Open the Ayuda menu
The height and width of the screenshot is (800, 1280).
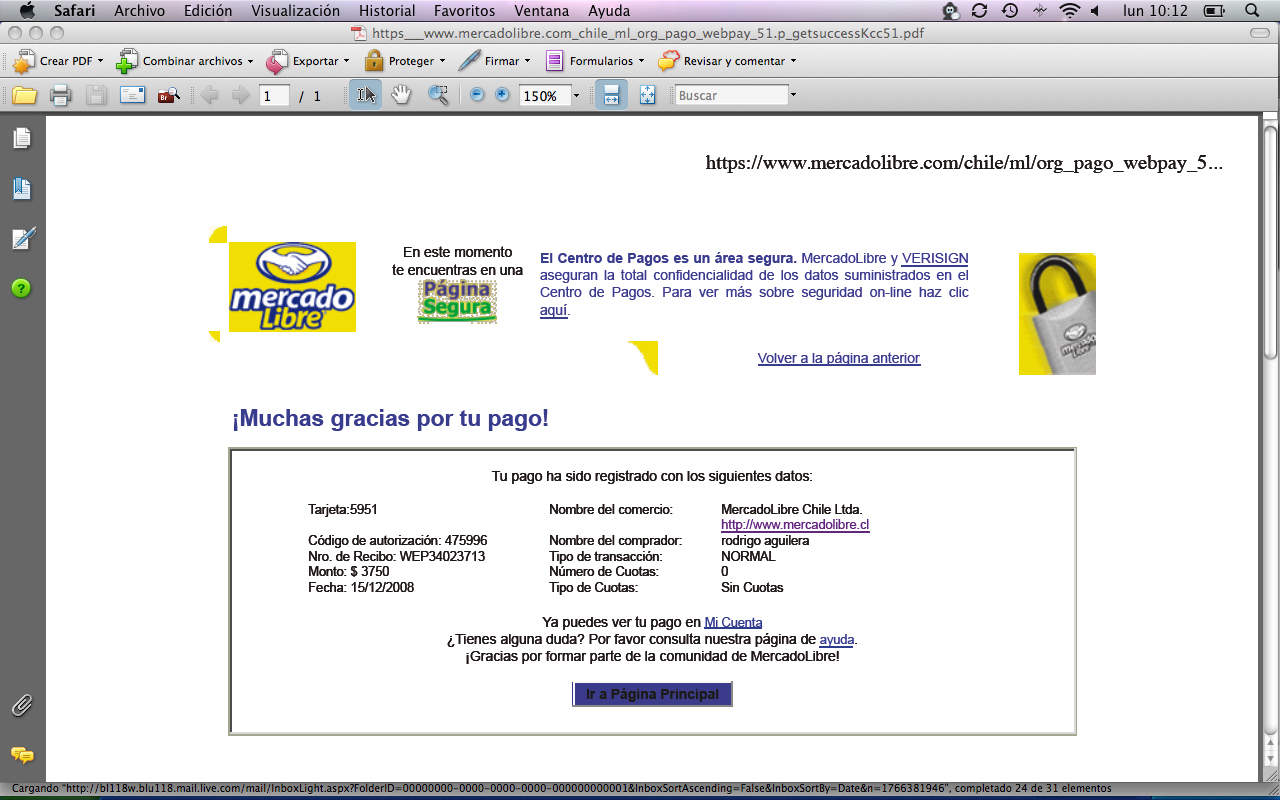[609, 11]
